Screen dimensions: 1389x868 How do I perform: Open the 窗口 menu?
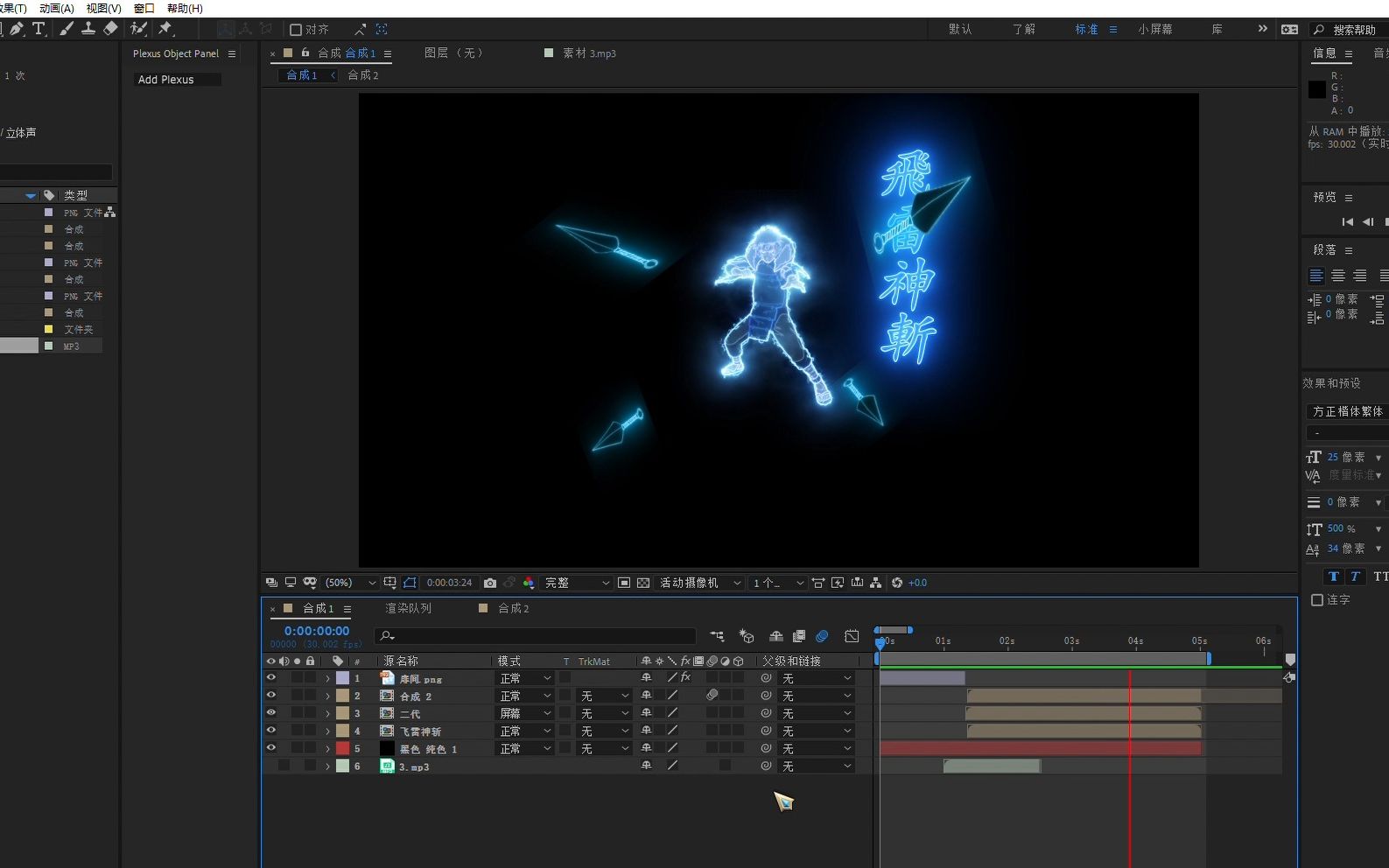tap(144, 8)
